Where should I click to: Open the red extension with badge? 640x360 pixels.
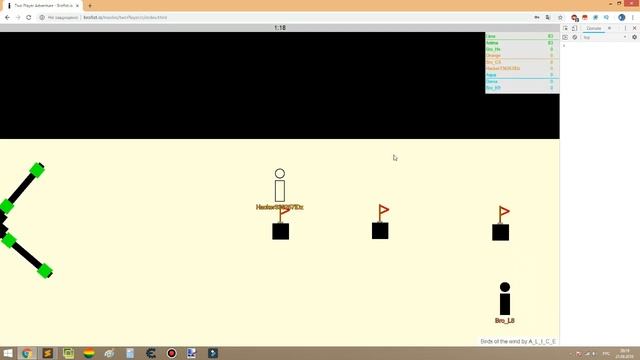pyautogui.click(x=575, y=18)
